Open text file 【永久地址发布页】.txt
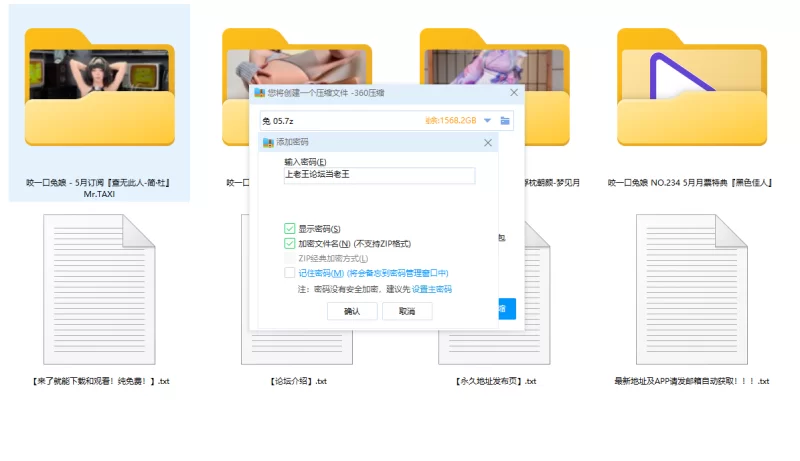The width and height of the screenshot is (800, 461). pos(494,348)
